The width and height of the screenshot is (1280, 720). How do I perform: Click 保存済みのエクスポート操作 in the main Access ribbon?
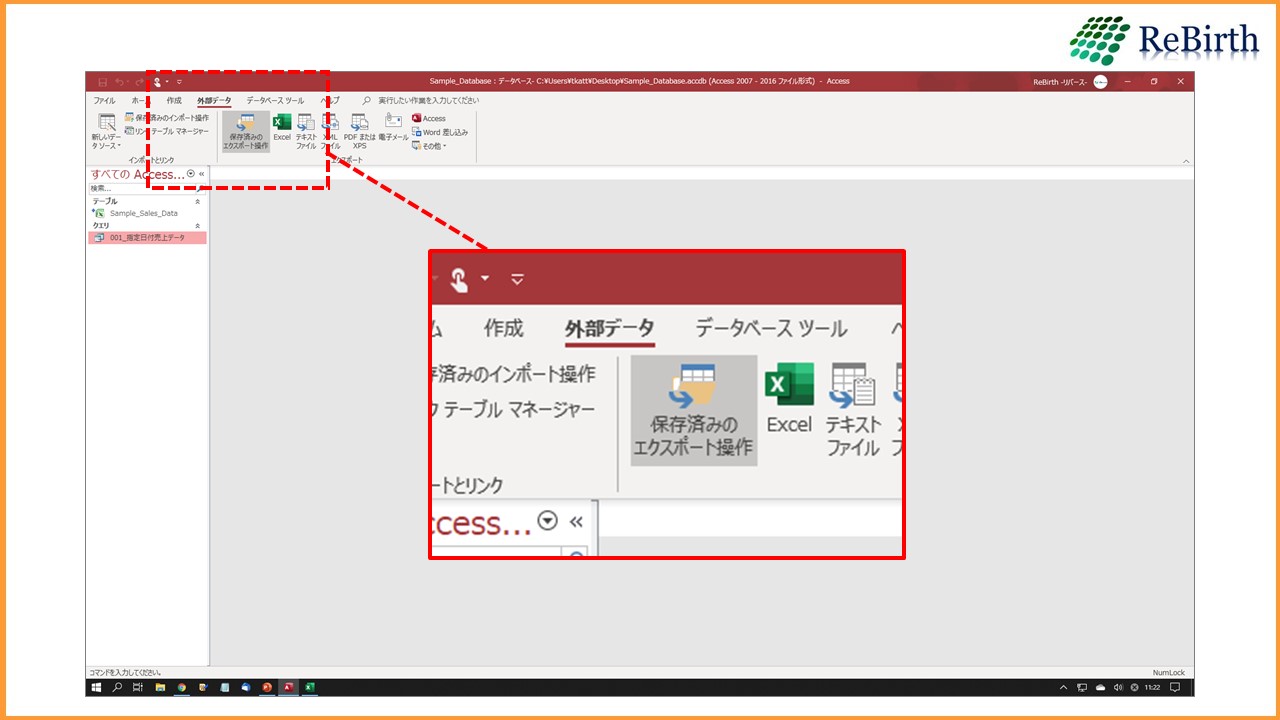[x=246, y=132]
